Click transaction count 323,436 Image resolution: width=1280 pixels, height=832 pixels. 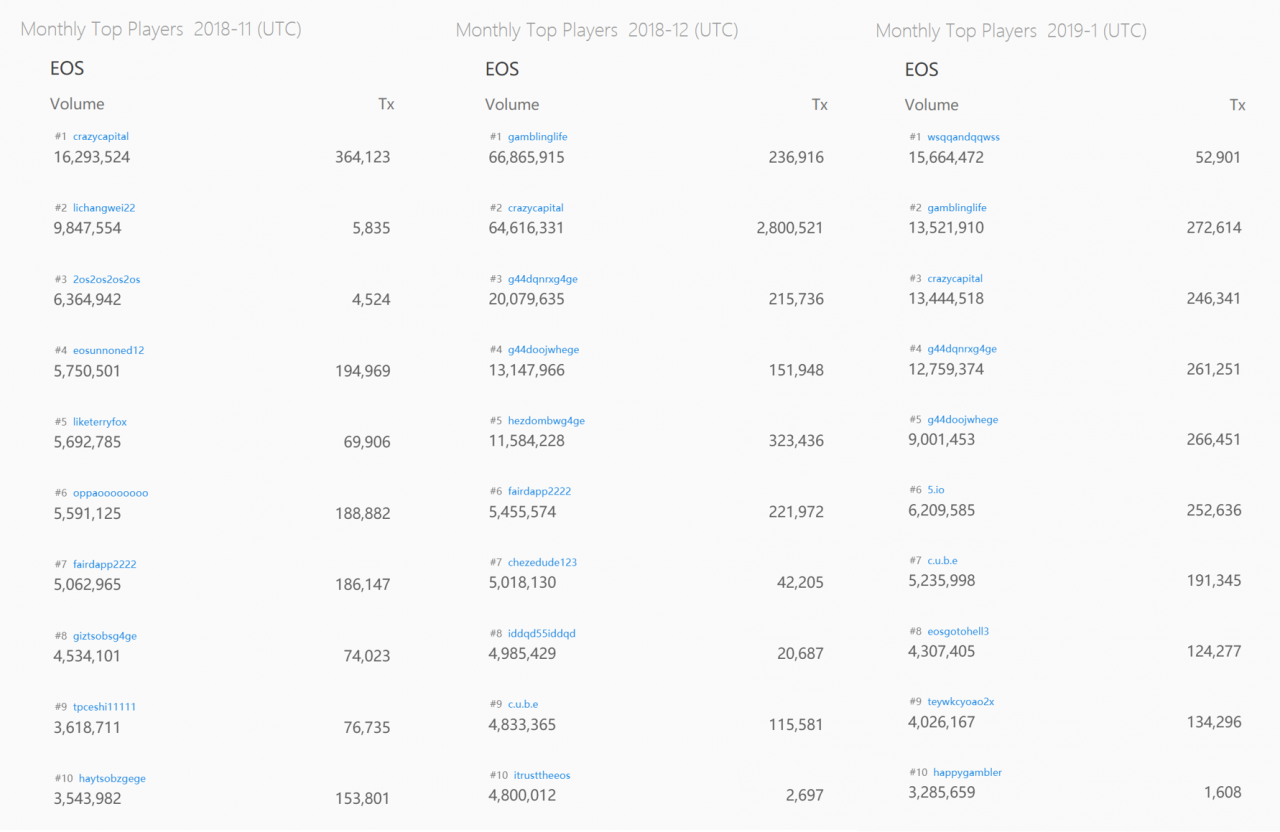click(796, 441)
